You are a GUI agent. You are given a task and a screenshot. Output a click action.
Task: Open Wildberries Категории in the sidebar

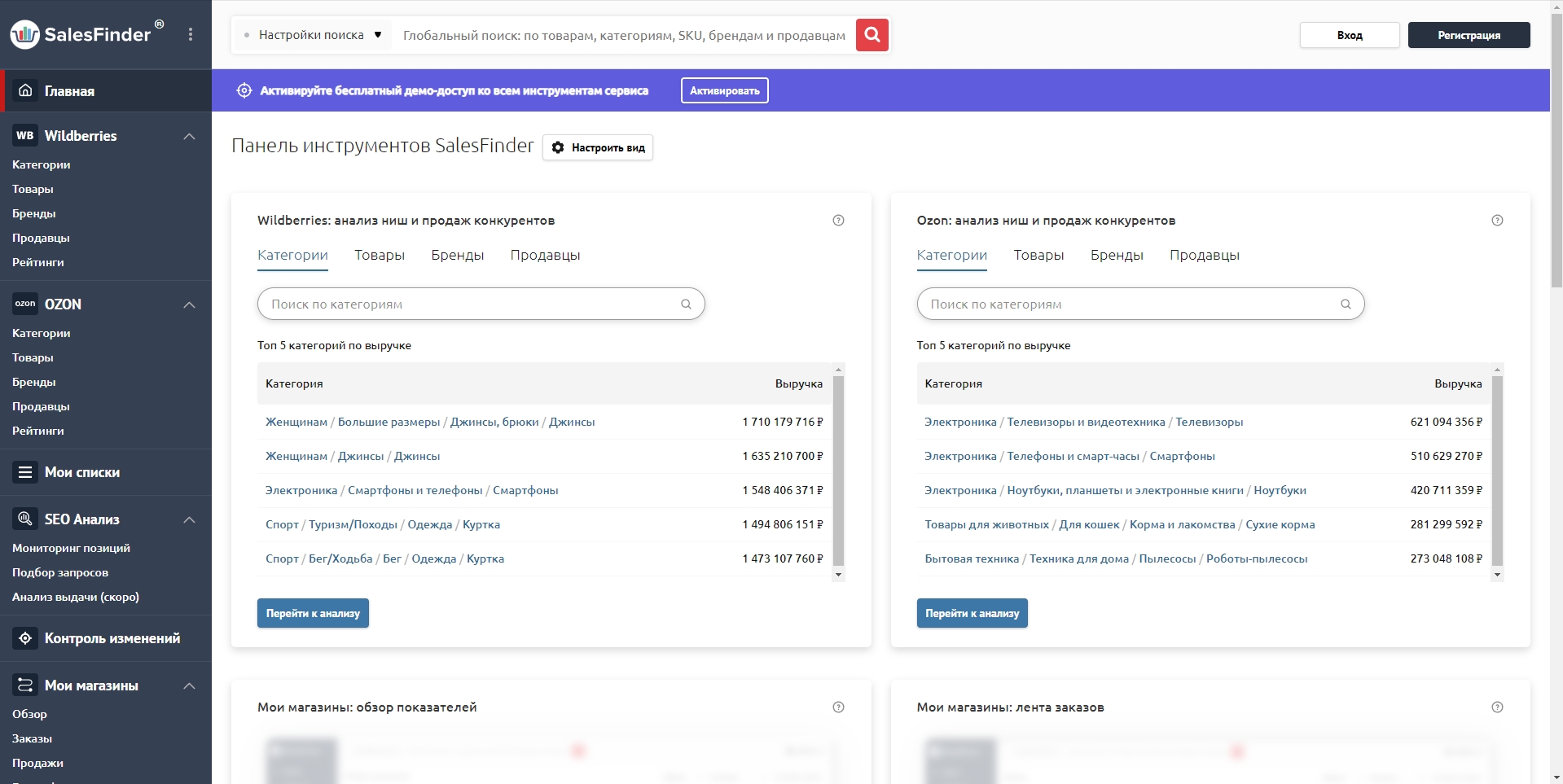42,164
